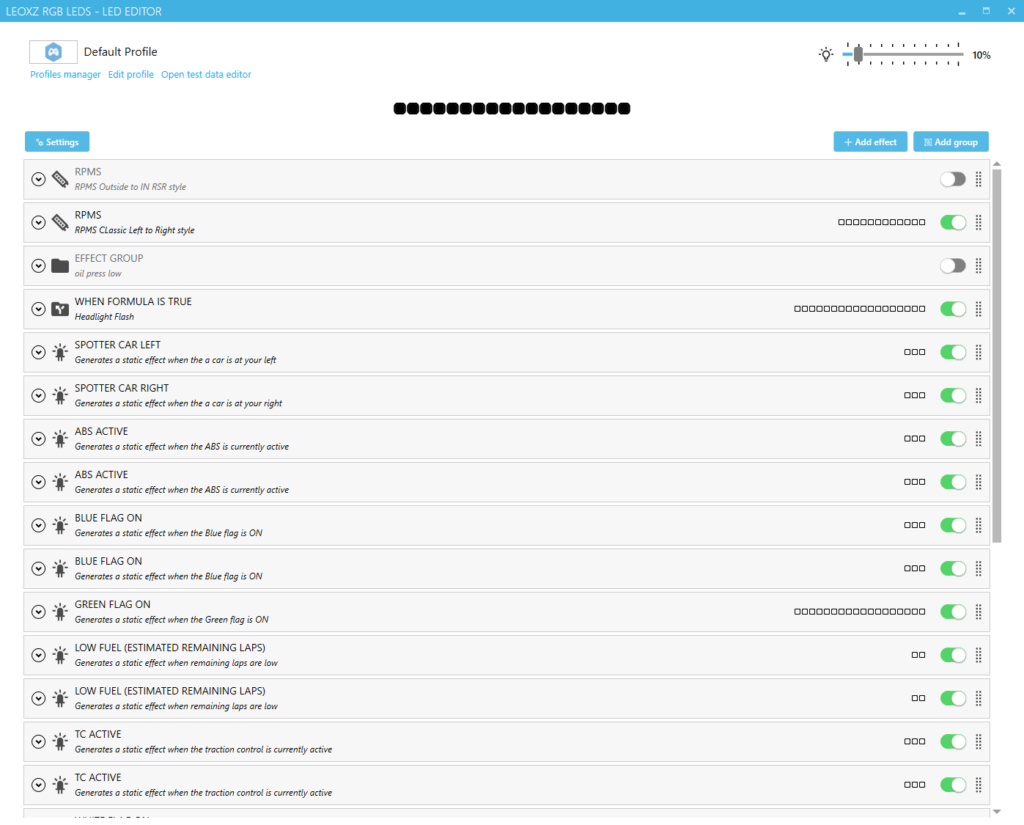Expand the Spotter Car Left effect details
Screen dimensions: 1024x825
38,352
